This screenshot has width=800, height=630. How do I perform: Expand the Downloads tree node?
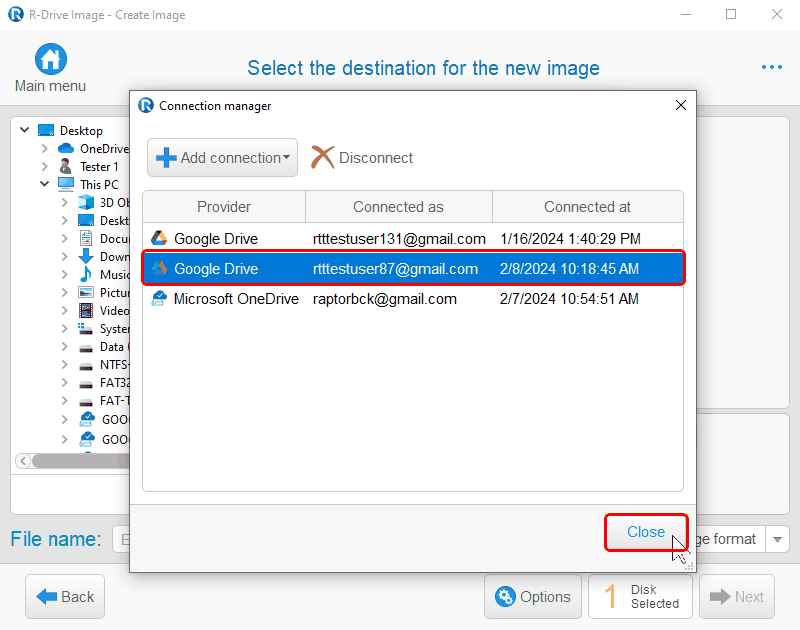click(x=64, y=256)
